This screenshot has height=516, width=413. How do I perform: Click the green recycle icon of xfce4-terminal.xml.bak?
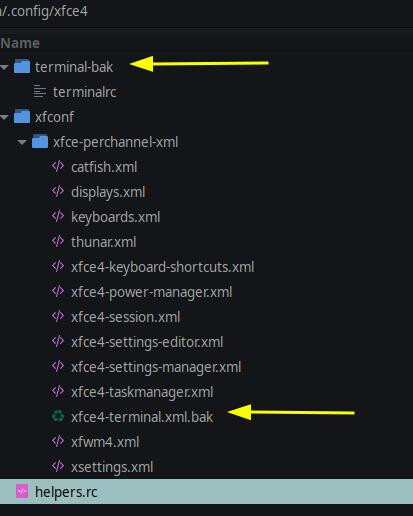pos(58,416)
